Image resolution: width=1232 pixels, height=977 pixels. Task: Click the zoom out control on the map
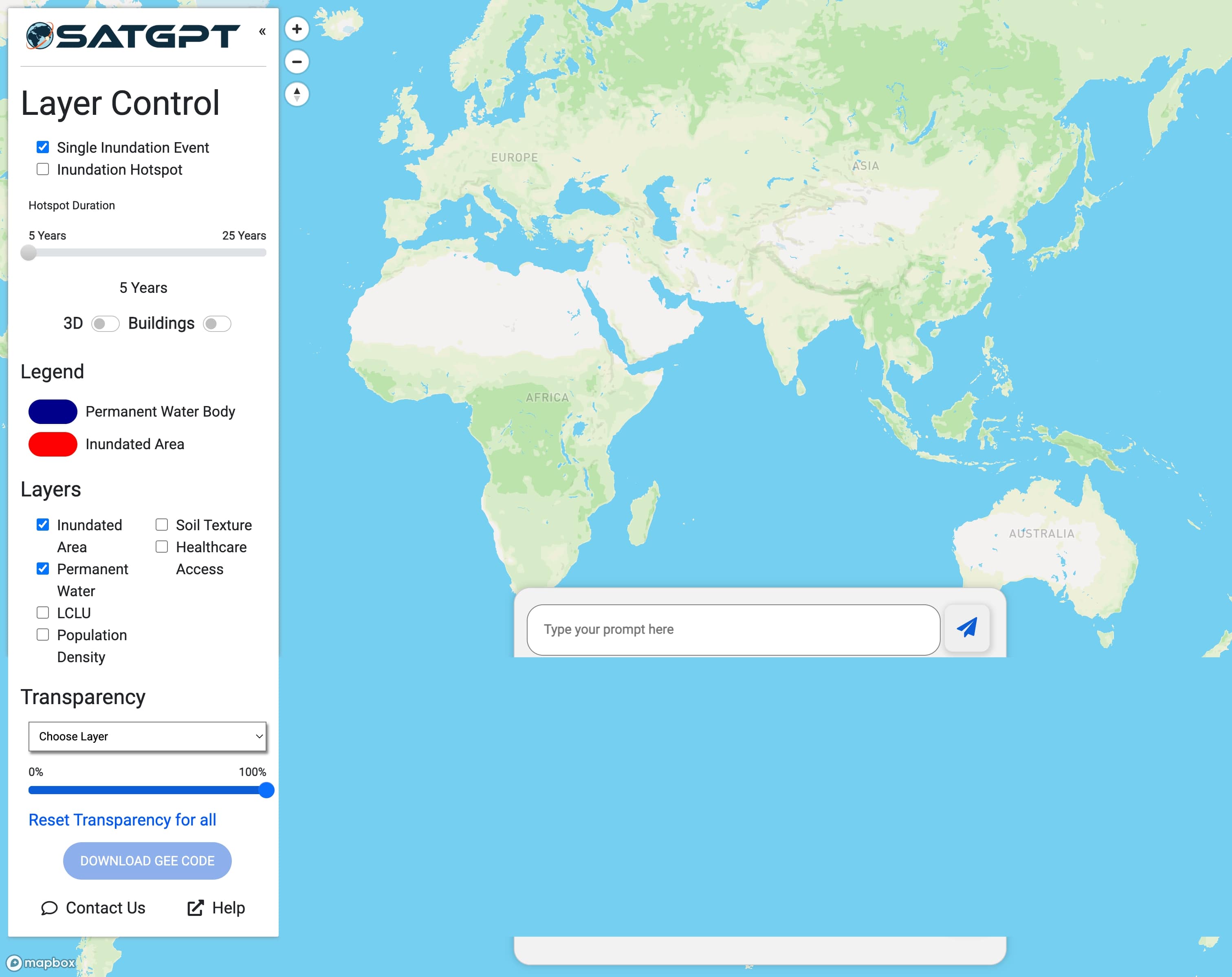click(x=297, y=61)
